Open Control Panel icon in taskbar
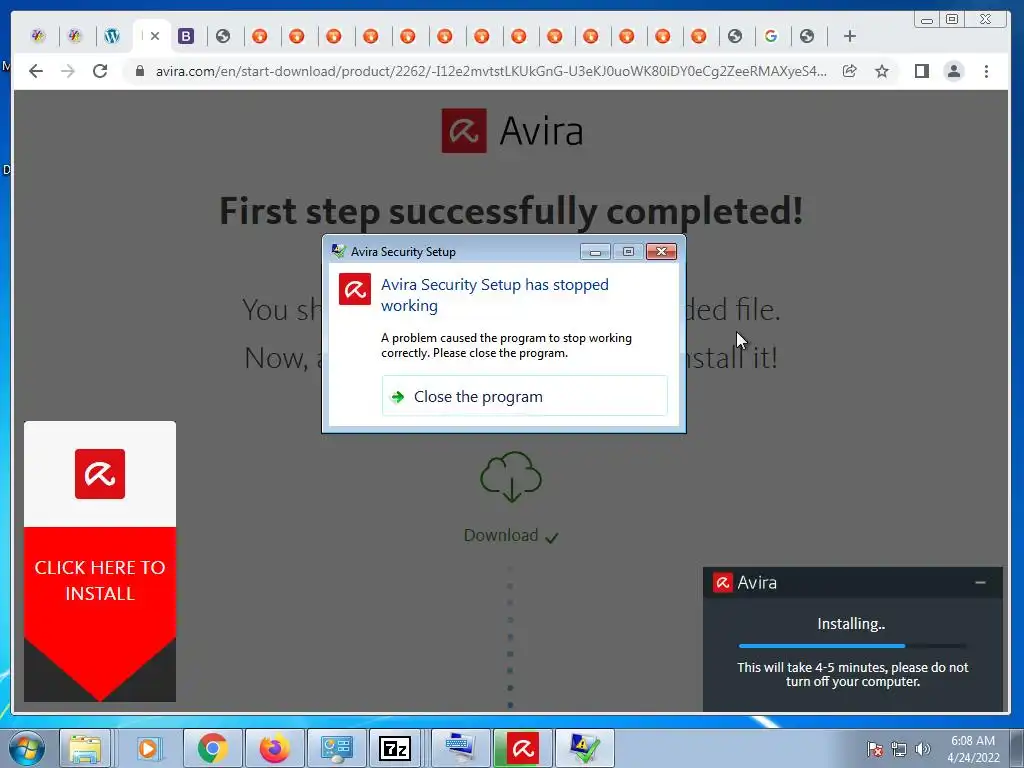The height and width of the screenshot is (768, 1024). point(336,748)
